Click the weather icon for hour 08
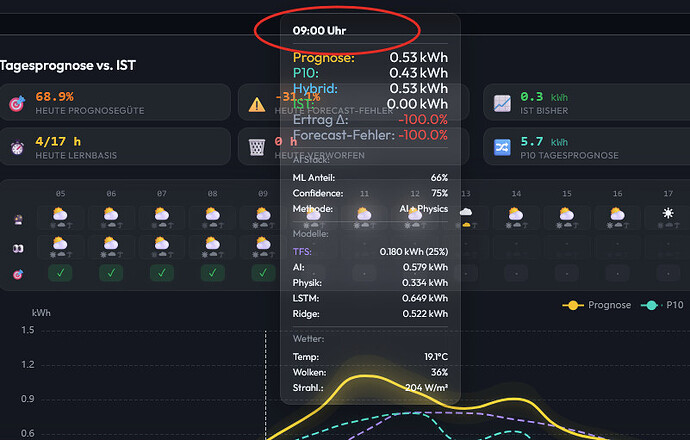Viewport: 690px width, 440px height. (213, 214)
